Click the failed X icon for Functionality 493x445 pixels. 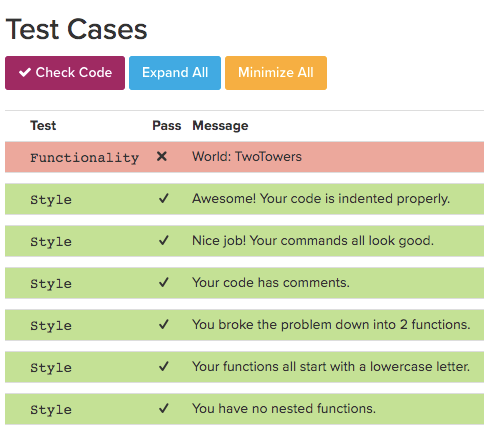coord(162,156)
